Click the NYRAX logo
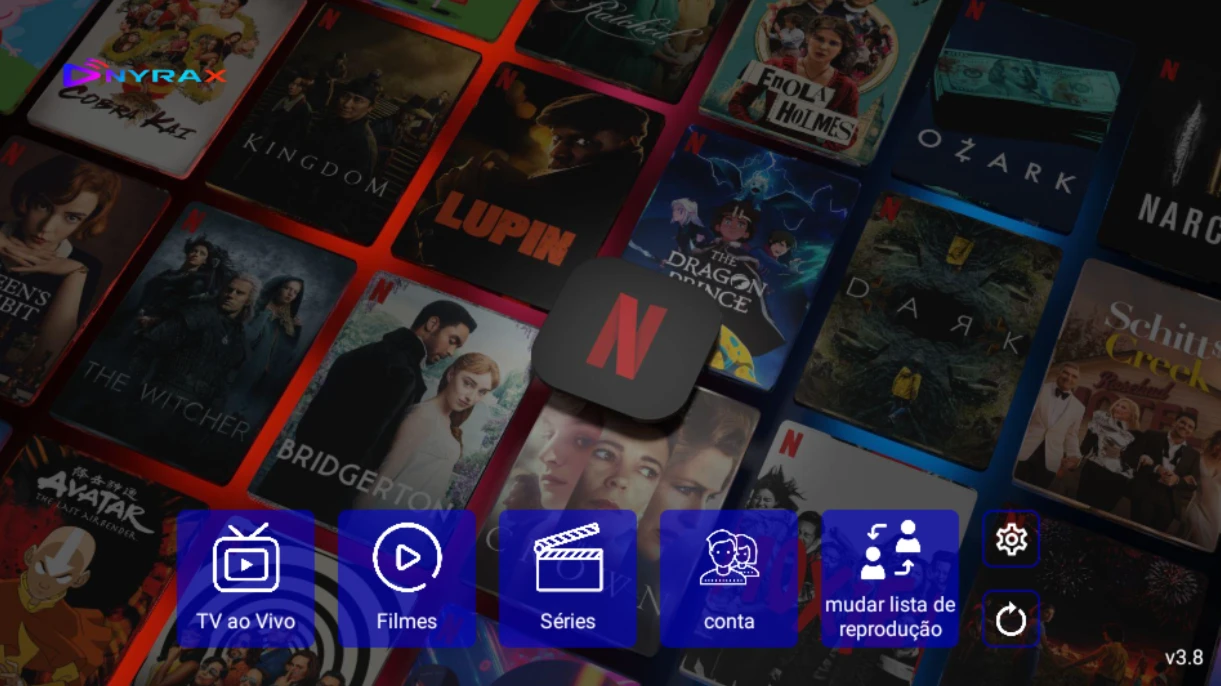1221x686 pixels. point(145,75)
